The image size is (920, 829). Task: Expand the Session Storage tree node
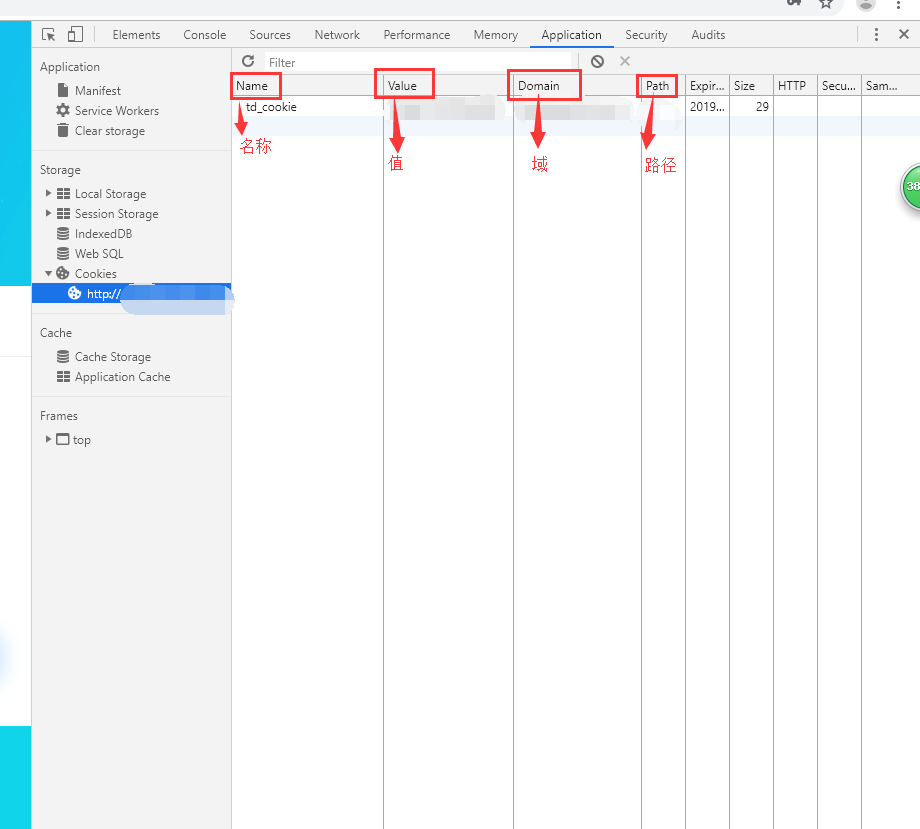click(48, 213)
